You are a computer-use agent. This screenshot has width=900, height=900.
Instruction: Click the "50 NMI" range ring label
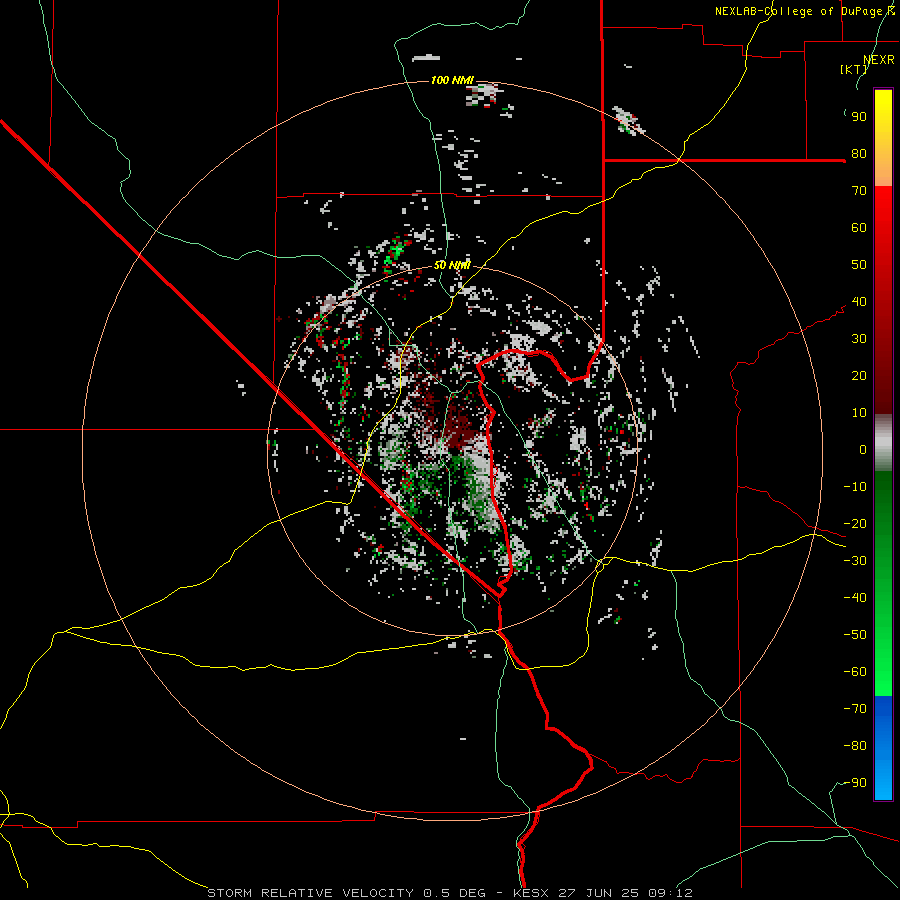(452, 265)
